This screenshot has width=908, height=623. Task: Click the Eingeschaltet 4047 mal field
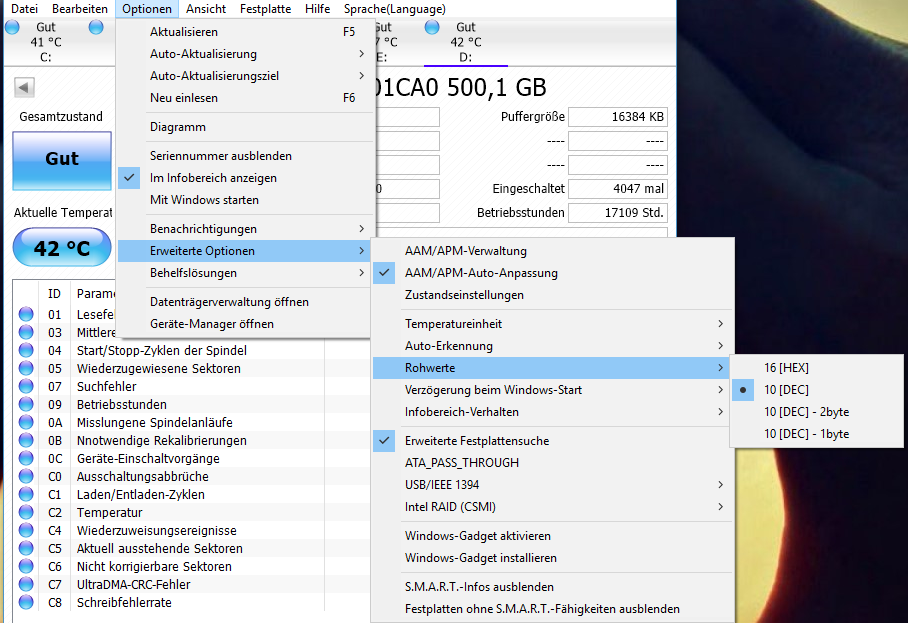point(618,189)
